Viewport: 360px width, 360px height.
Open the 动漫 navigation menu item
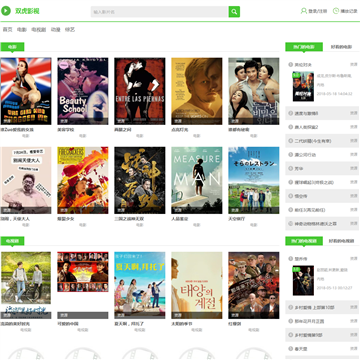tap(55, 30)
